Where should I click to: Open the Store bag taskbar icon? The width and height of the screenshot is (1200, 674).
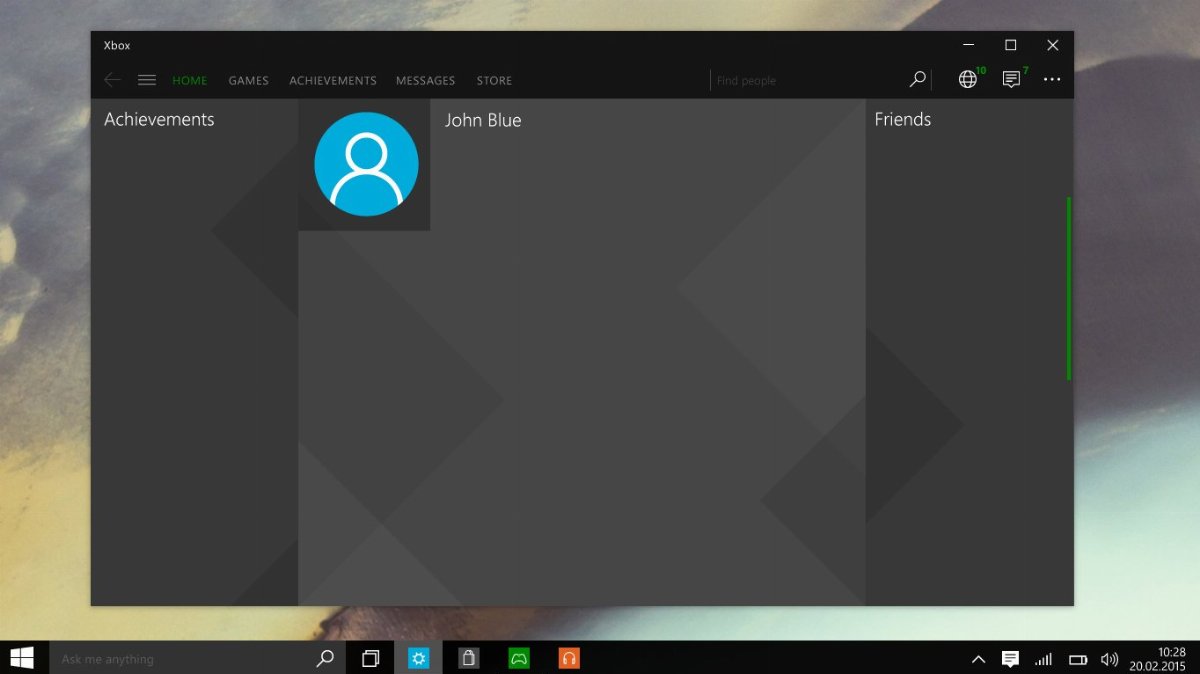pyautogui.click(x=468, y=659)
